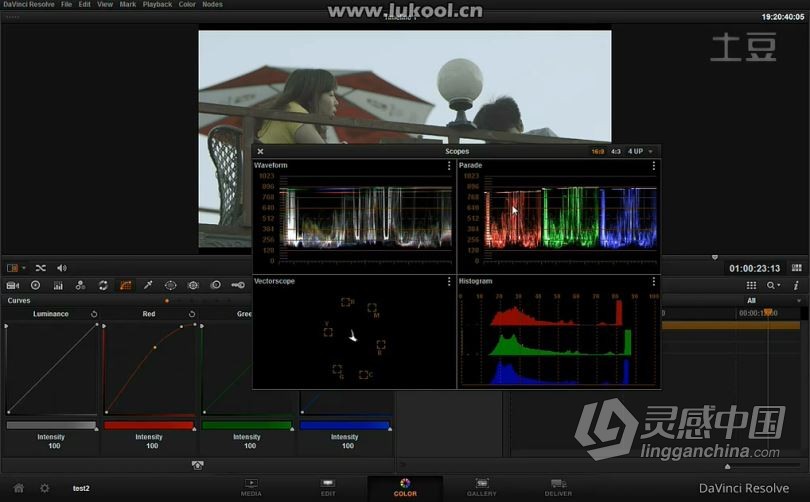Open the zoom magnifier dropdown
Viewport: 810px width, 502px height.
pyautogui.click(x=773, y=285)
